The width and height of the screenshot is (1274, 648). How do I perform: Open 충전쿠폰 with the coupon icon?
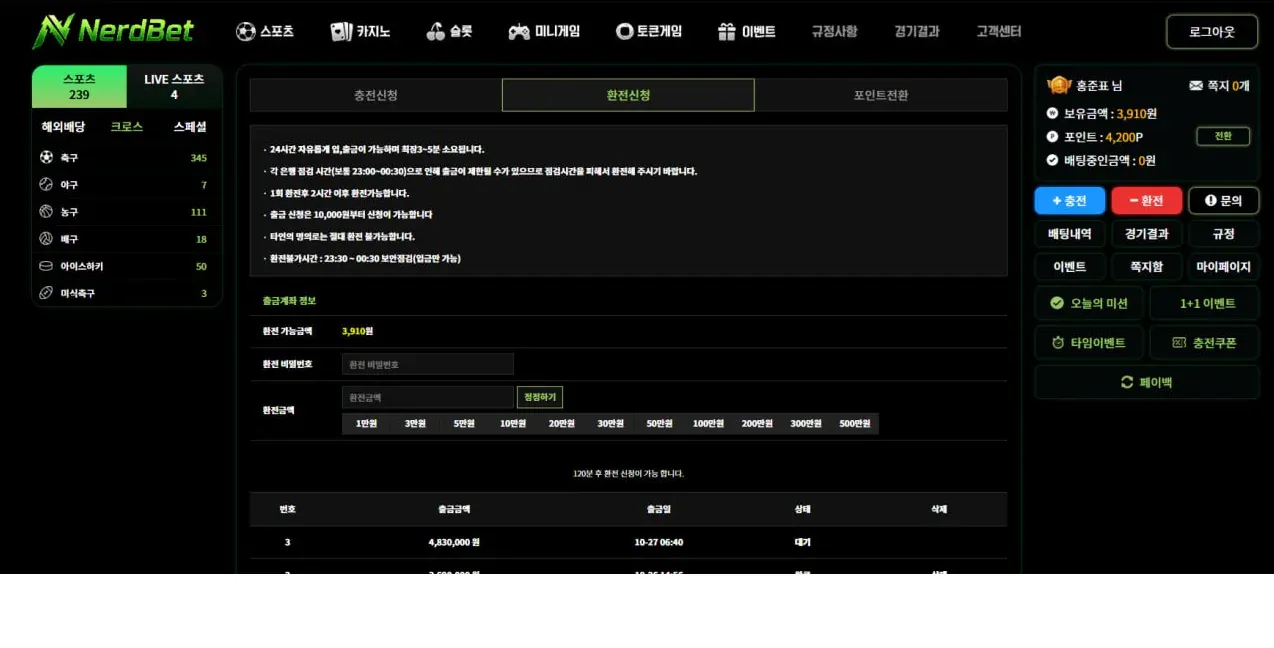click(1179, 342)
